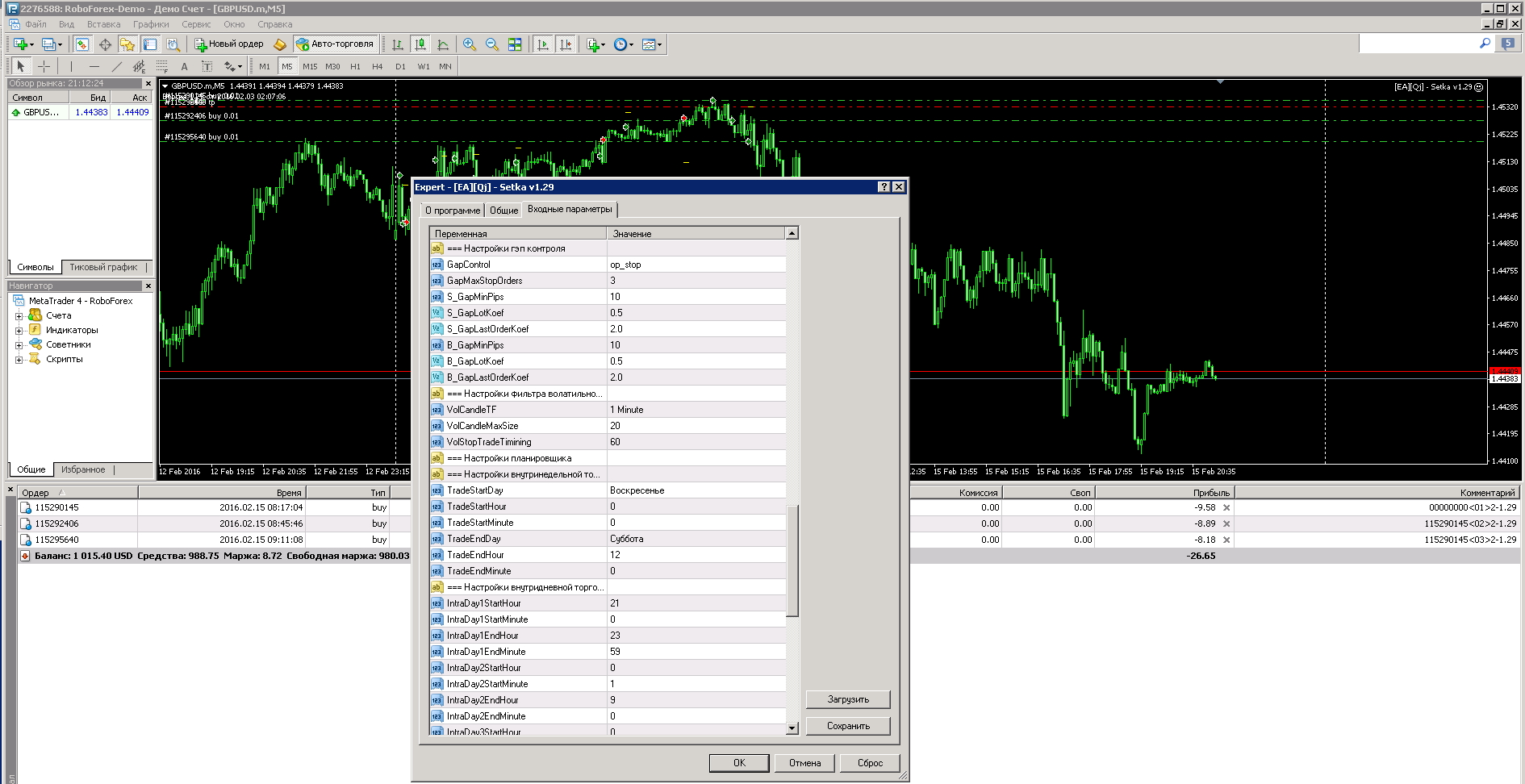The height and width of the screenshot is (784, 1525).
Task: Click the Сохранить button
Action: pos(848,726)
